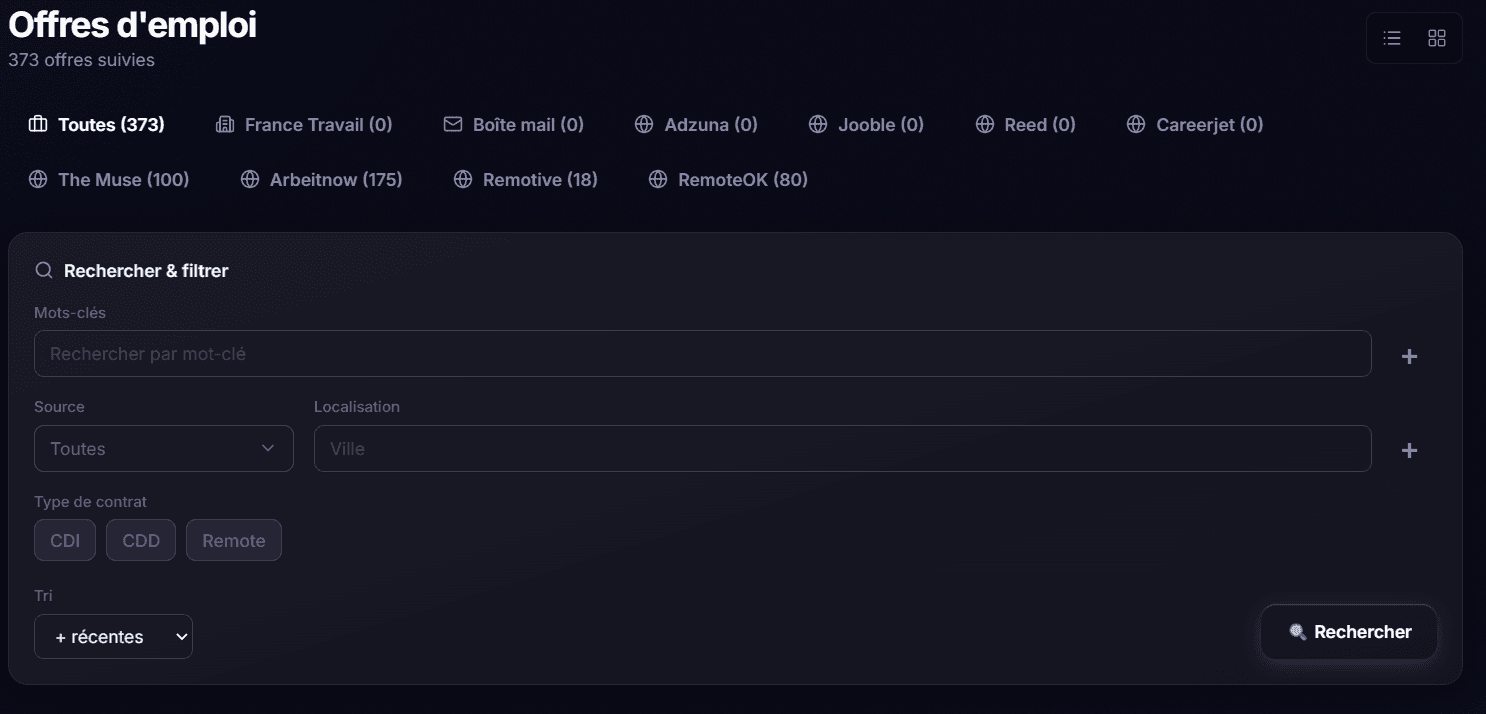Screen dimensions: 1486x714
Task: Click the 'Offres d'emploi' page heading
Action: 132,25
